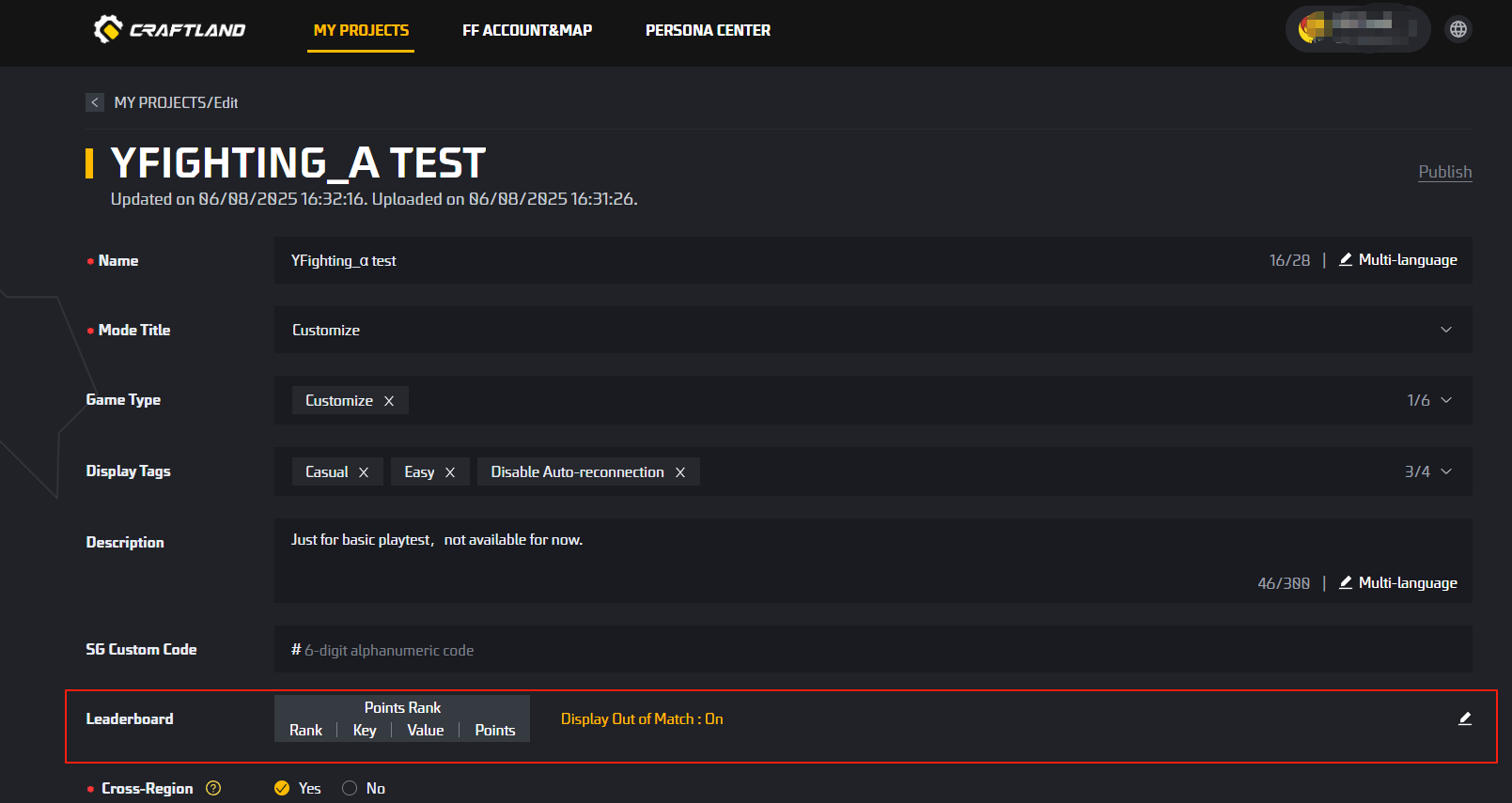
Task: Click the Craftland logo
Action: click(169, 29)
